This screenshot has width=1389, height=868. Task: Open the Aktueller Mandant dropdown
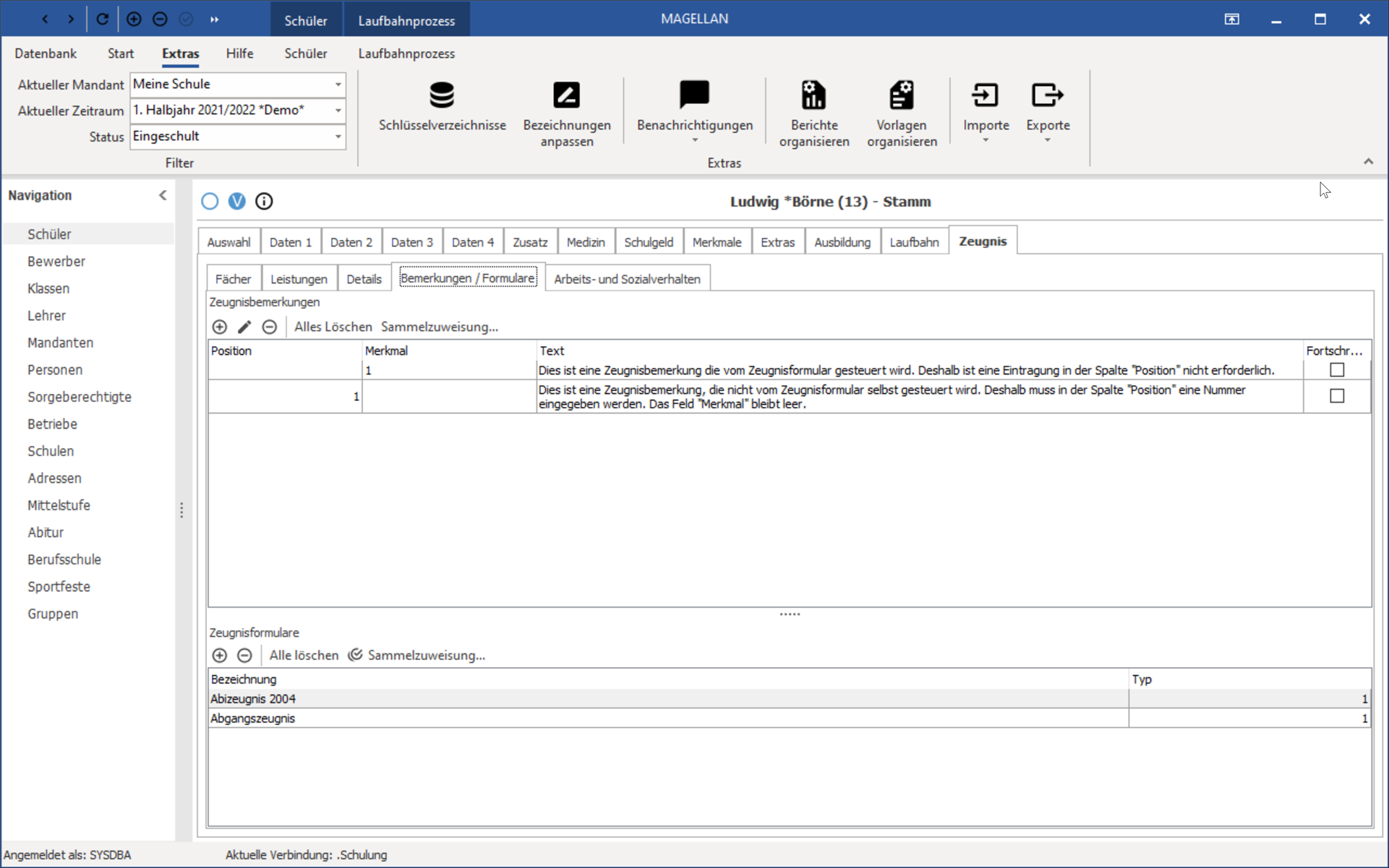click(338, 85)
